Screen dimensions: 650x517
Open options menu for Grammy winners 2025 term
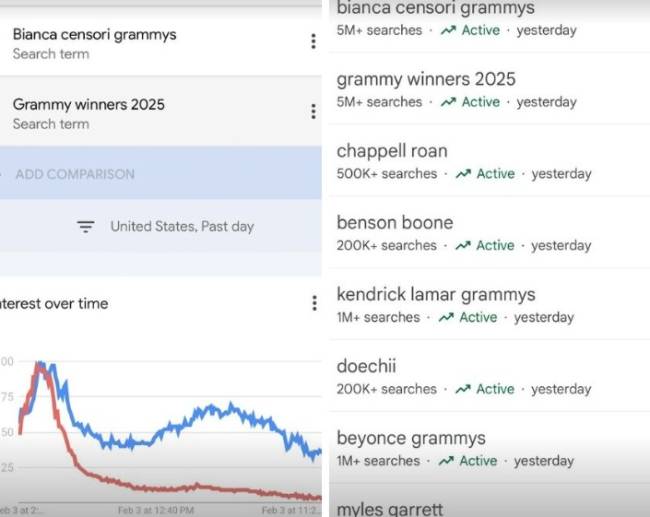(x=313, y=111)
